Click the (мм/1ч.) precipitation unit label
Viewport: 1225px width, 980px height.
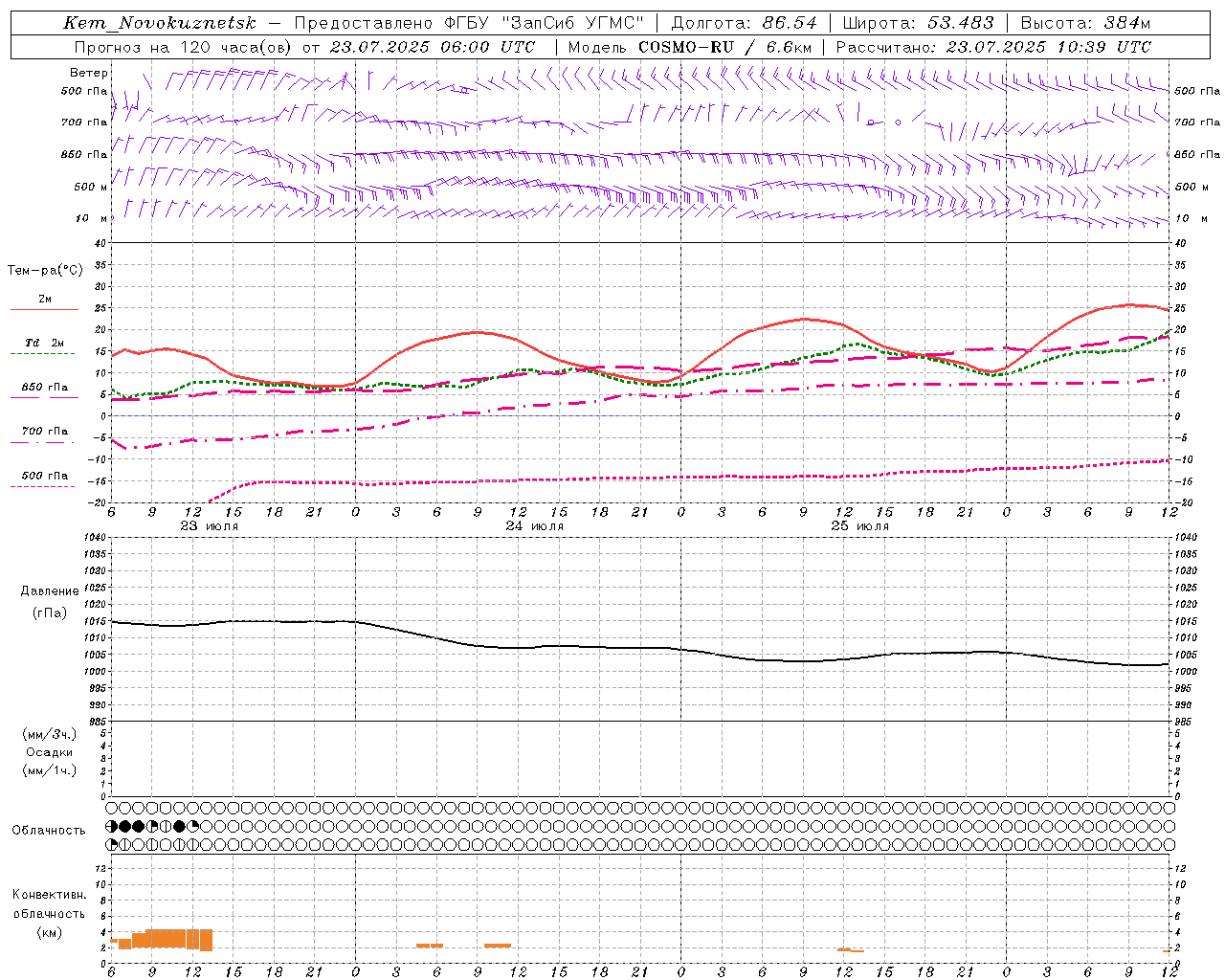(x=50, y=770)
